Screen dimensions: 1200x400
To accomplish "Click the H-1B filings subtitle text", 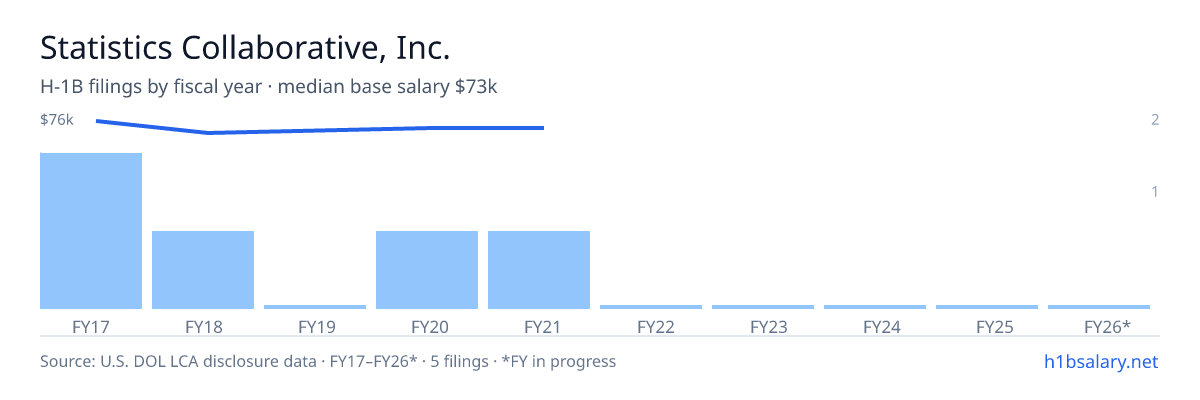I will (x=269, y=87).
